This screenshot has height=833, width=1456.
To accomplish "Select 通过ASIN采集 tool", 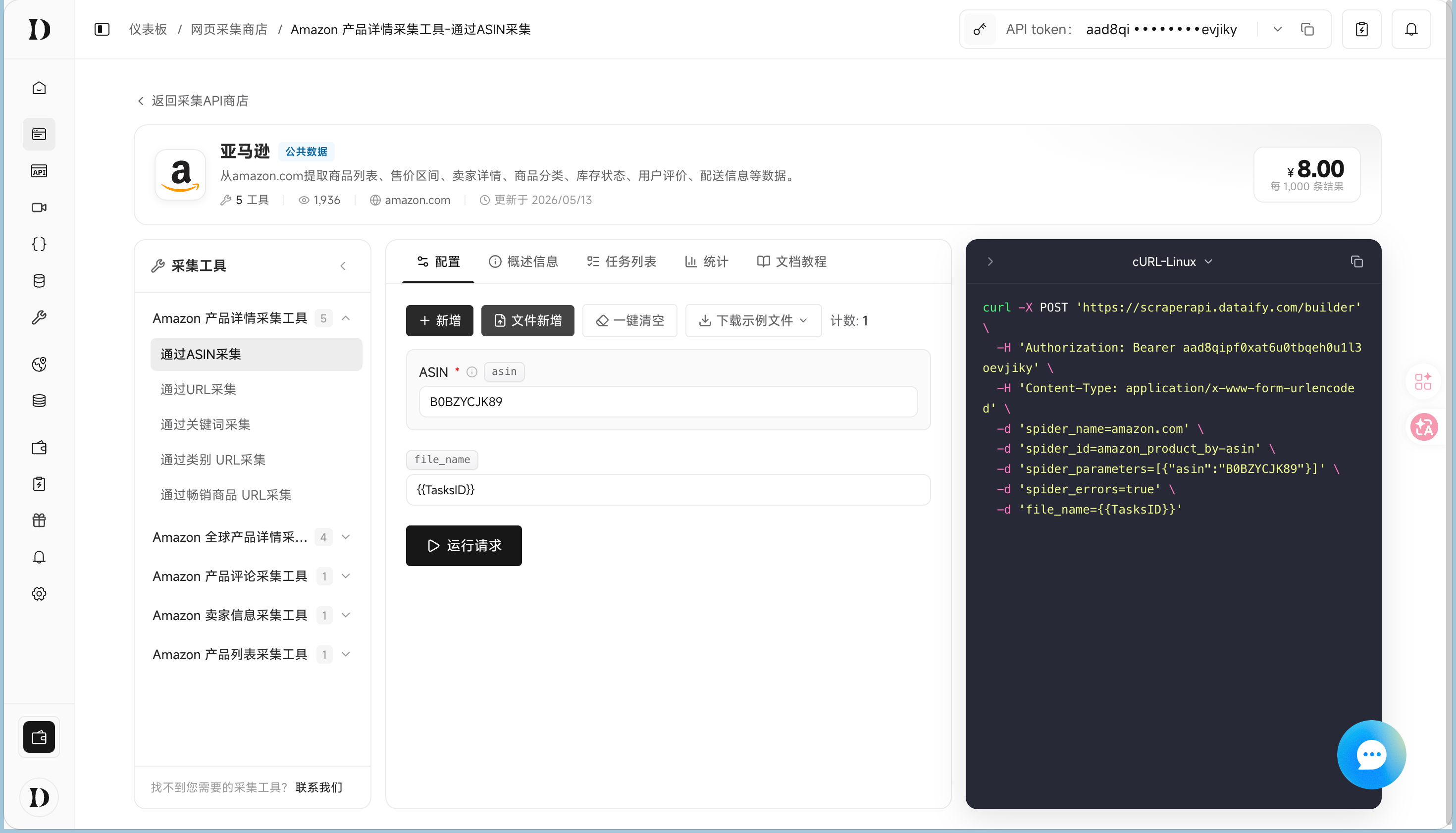I will tap(257, 354).
